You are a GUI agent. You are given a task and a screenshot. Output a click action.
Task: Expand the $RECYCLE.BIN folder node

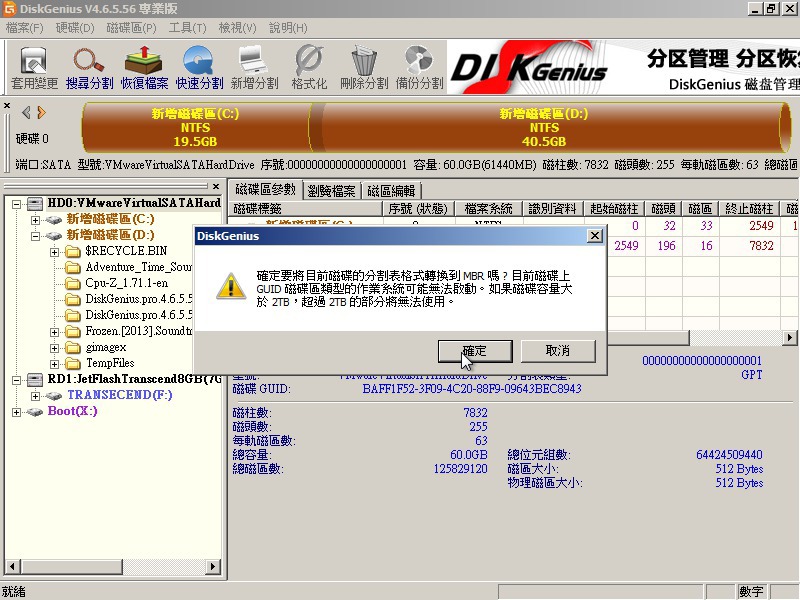[55, 251]
